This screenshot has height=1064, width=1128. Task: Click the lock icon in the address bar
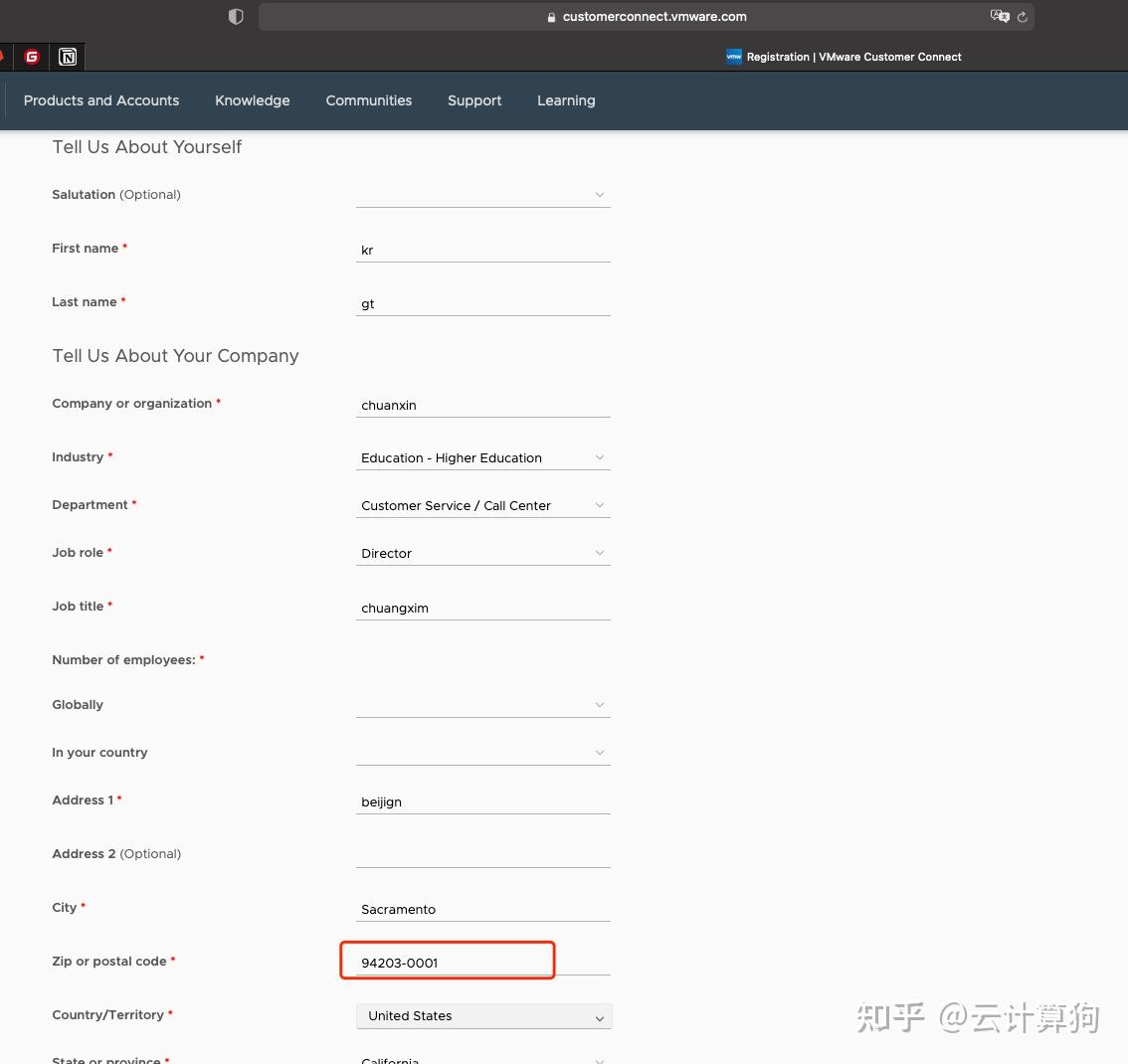click(x=550, y=17)
